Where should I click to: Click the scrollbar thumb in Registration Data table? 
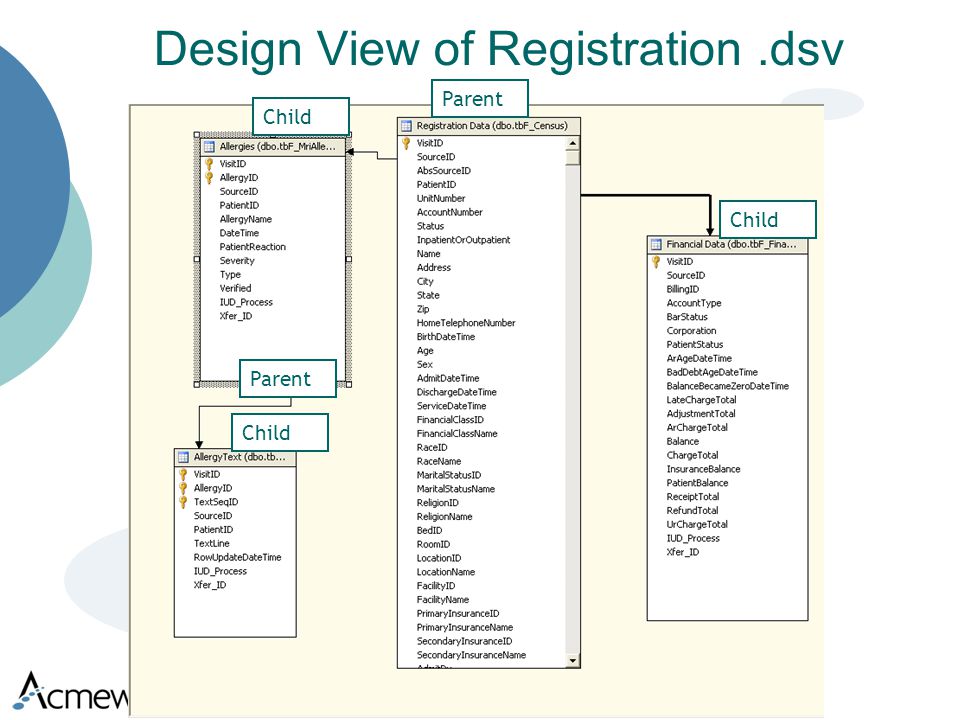pyautogui.click(x=572, y=158)
